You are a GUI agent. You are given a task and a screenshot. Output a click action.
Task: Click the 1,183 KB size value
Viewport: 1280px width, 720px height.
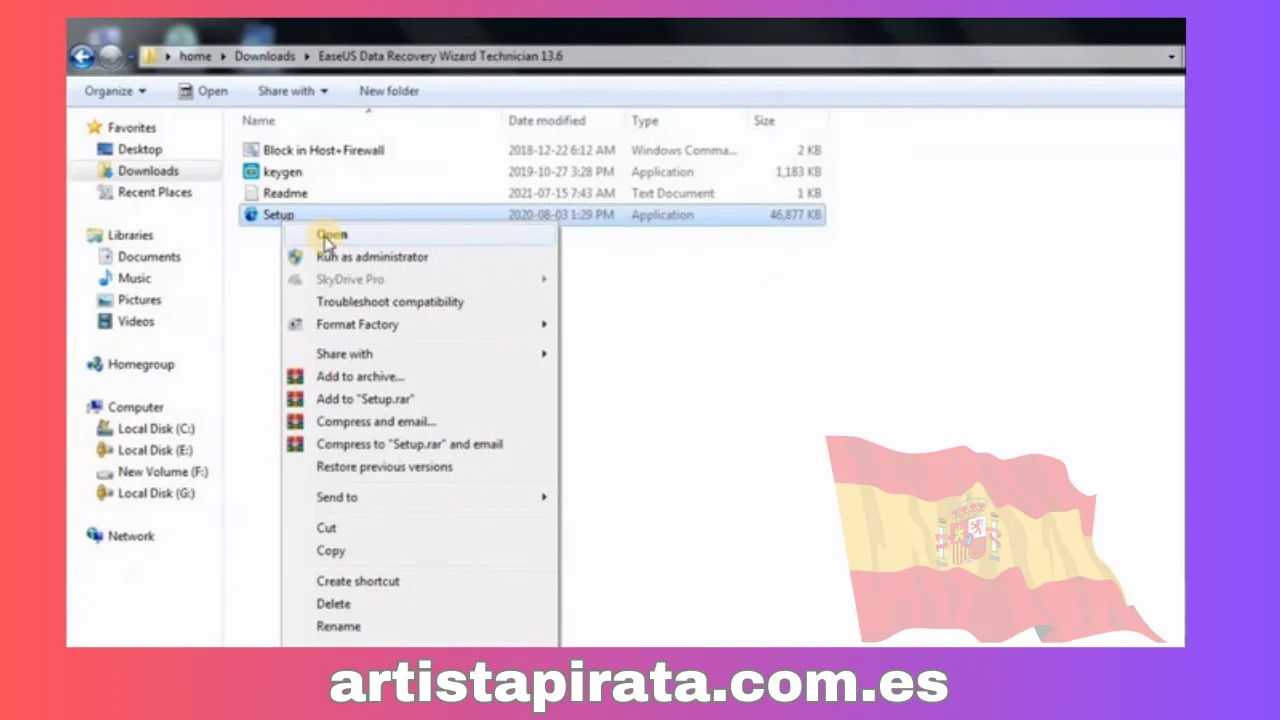[798, 172]
